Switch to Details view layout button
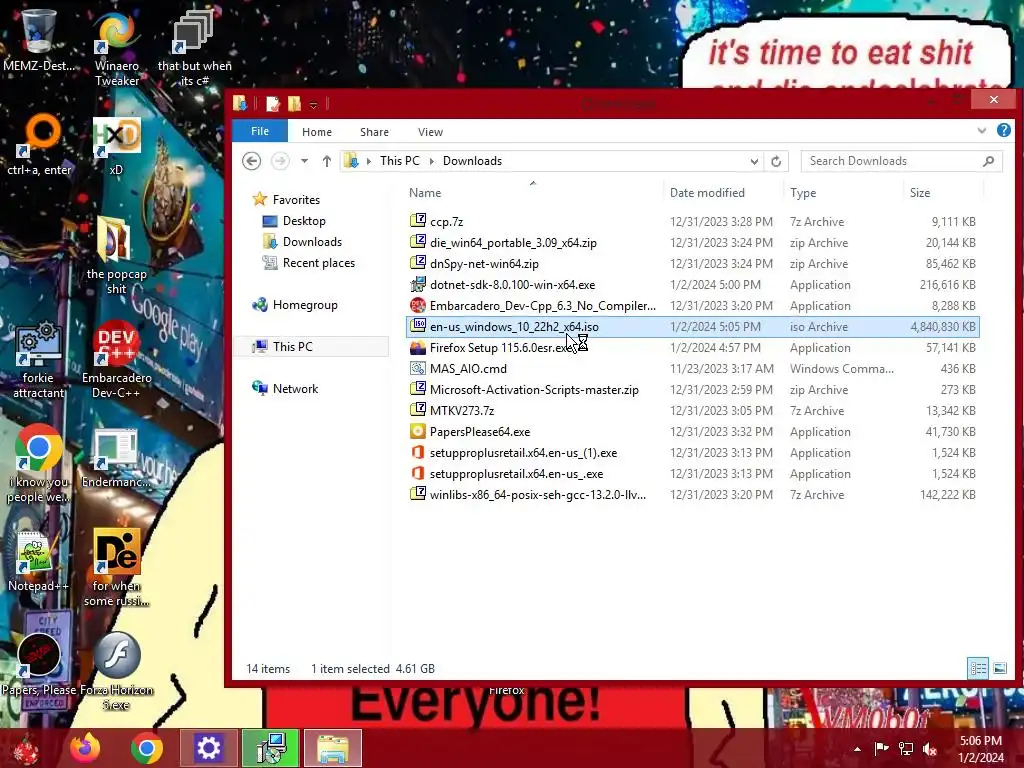Image resolution: width=1024 pixels, height=768 pixels. [x=978, y=668]
